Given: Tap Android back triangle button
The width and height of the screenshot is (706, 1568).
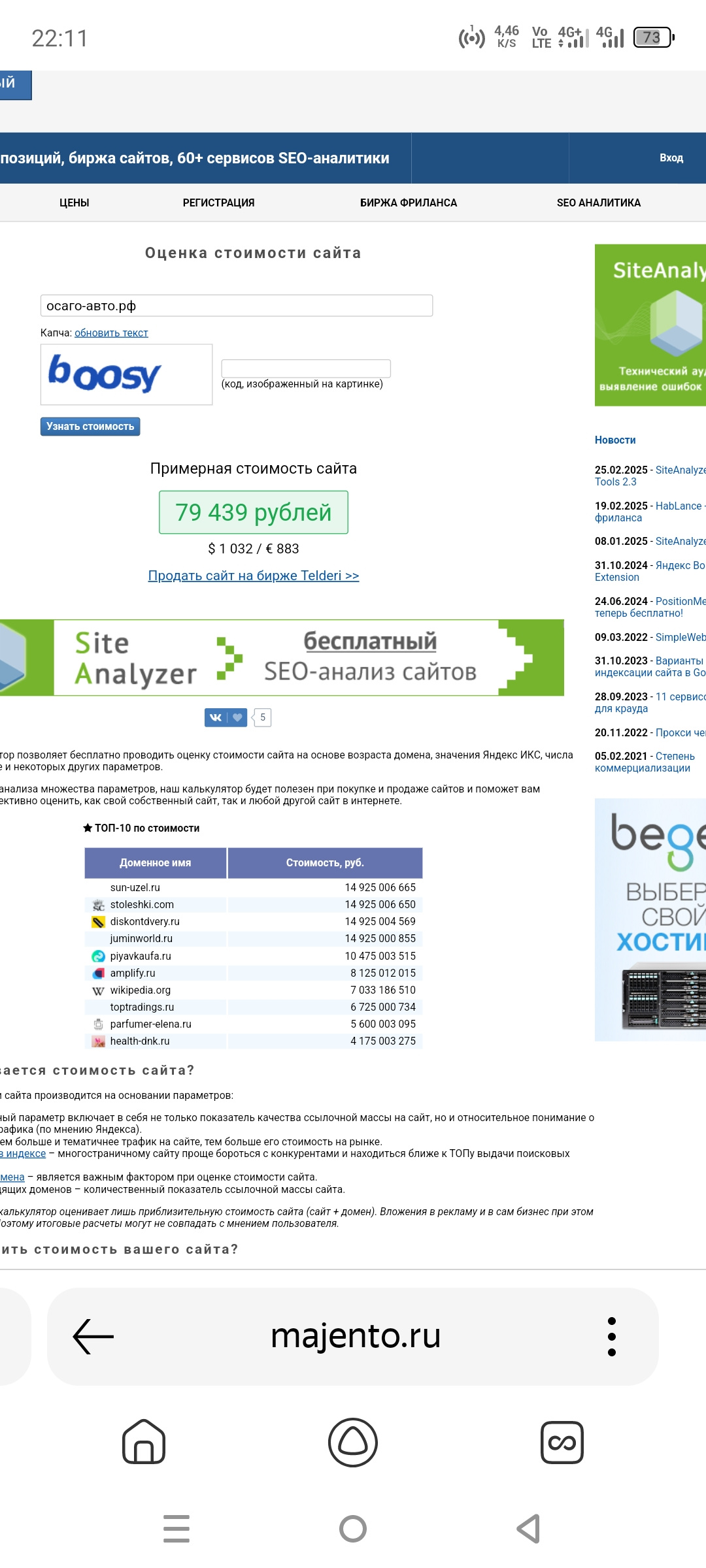Looking at the screenshot, I should (529, 1529).
